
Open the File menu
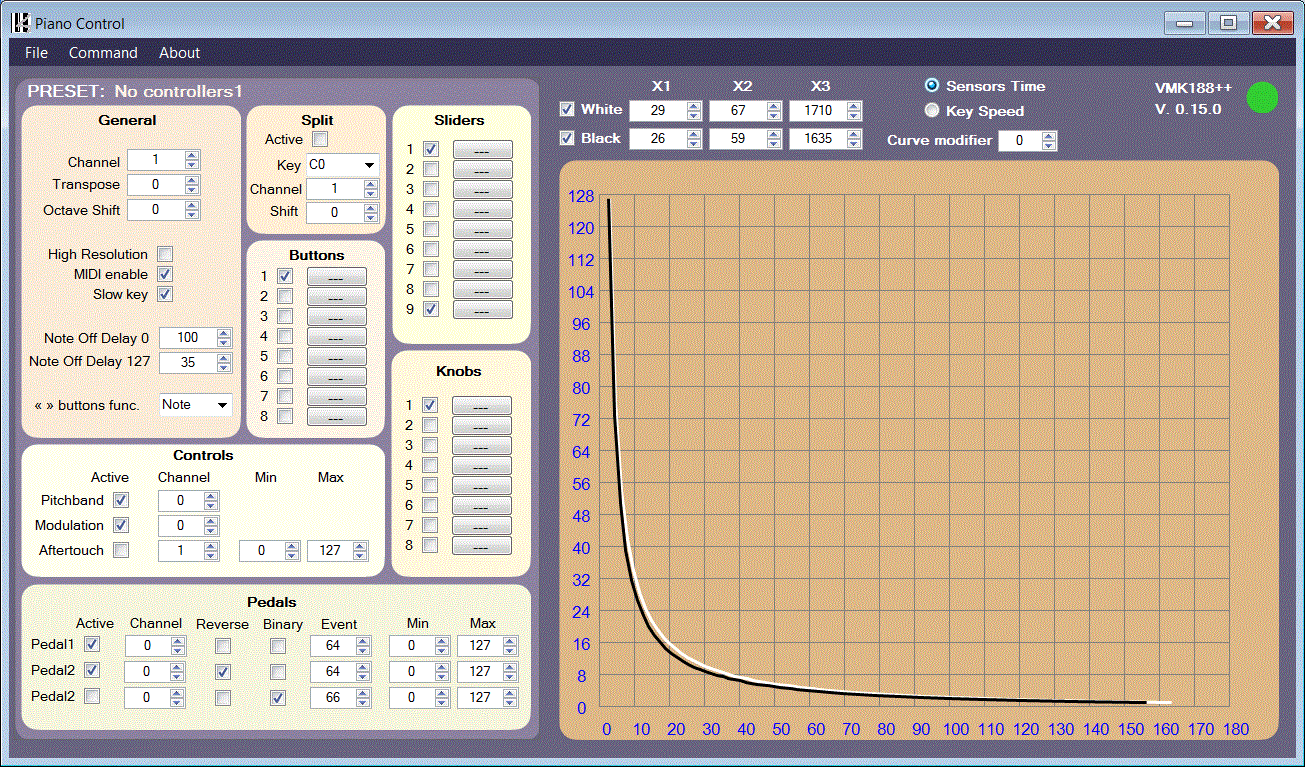click(36, 53)
